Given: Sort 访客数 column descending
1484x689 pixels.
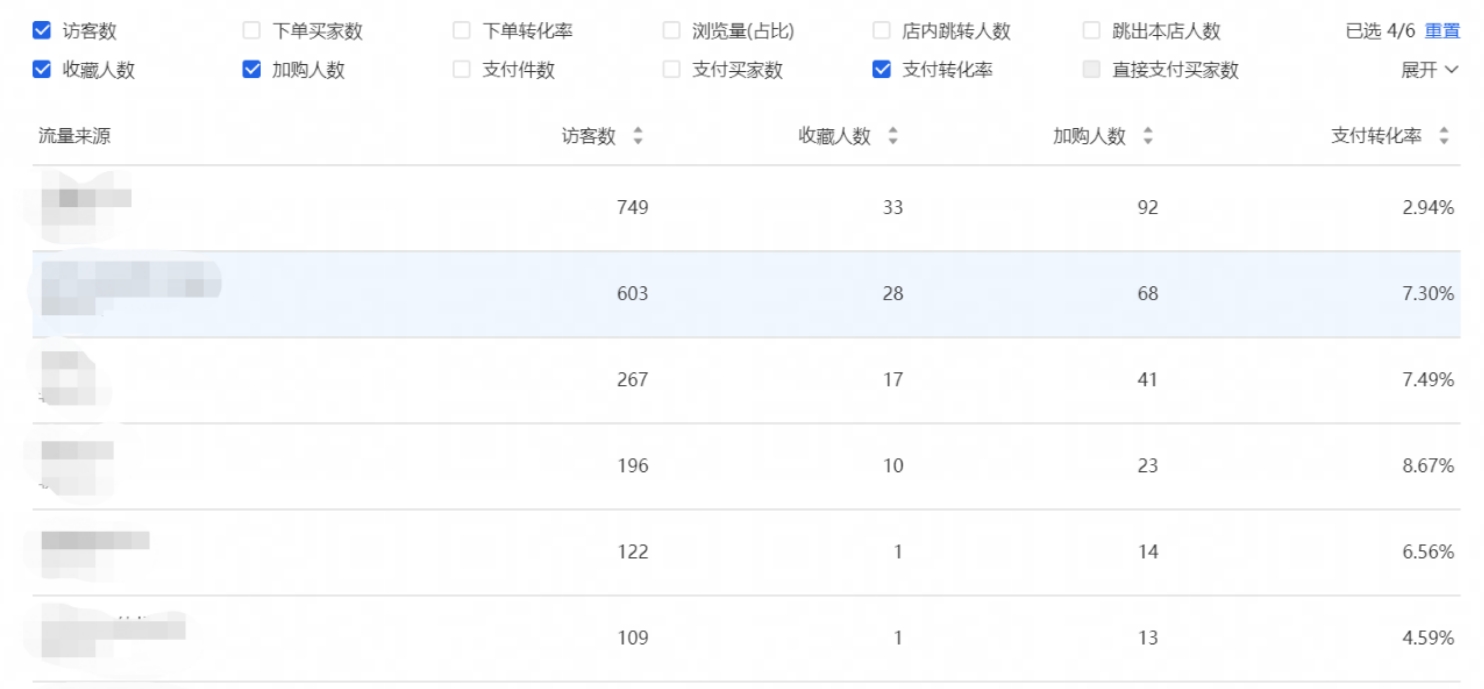Looking at the screenshot, I should coord(639,141).
